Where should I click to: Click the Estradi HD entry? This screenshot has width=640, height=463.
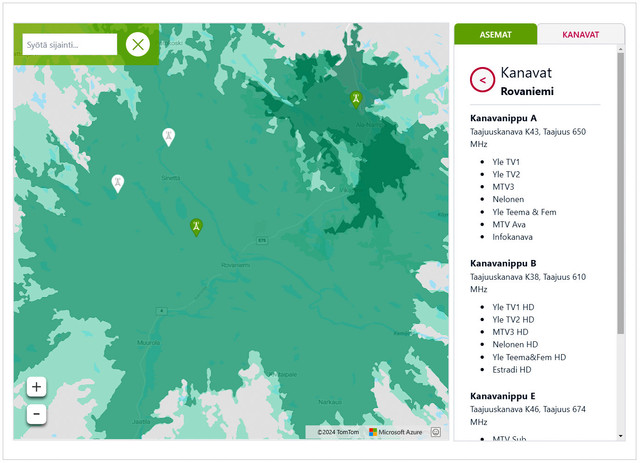tap(512, 370)
